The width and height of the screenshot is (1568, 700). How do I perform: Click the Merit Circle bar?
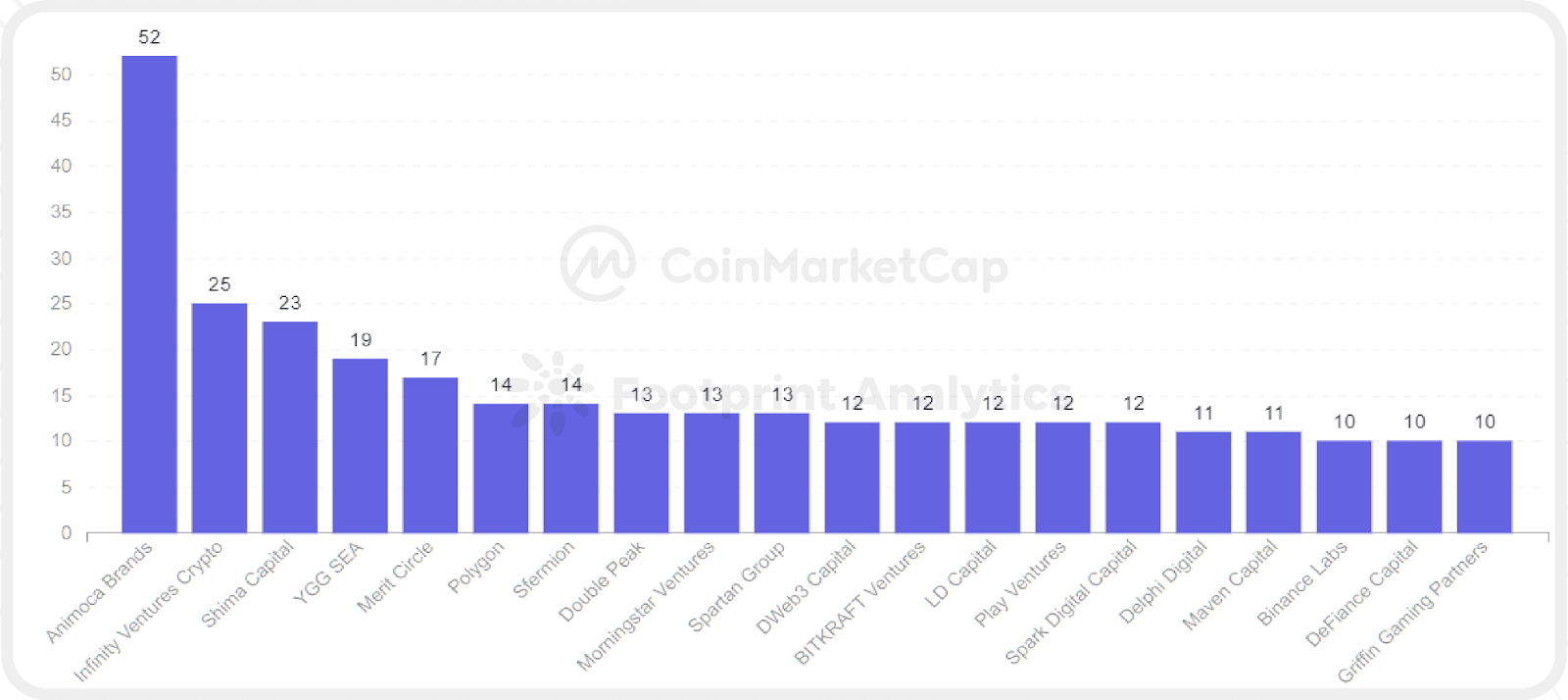click(x=430, y=455)
